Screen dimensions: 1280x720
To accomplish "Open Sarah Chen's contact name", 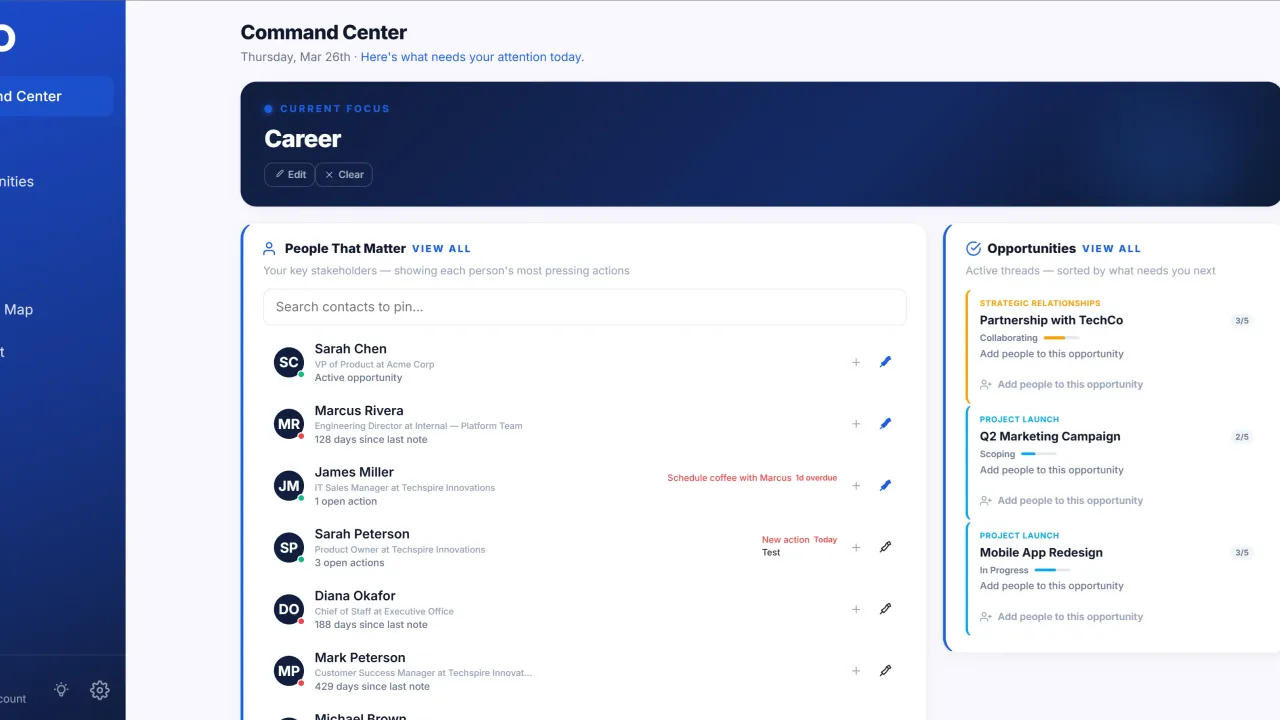I will [x=350, y=349].
